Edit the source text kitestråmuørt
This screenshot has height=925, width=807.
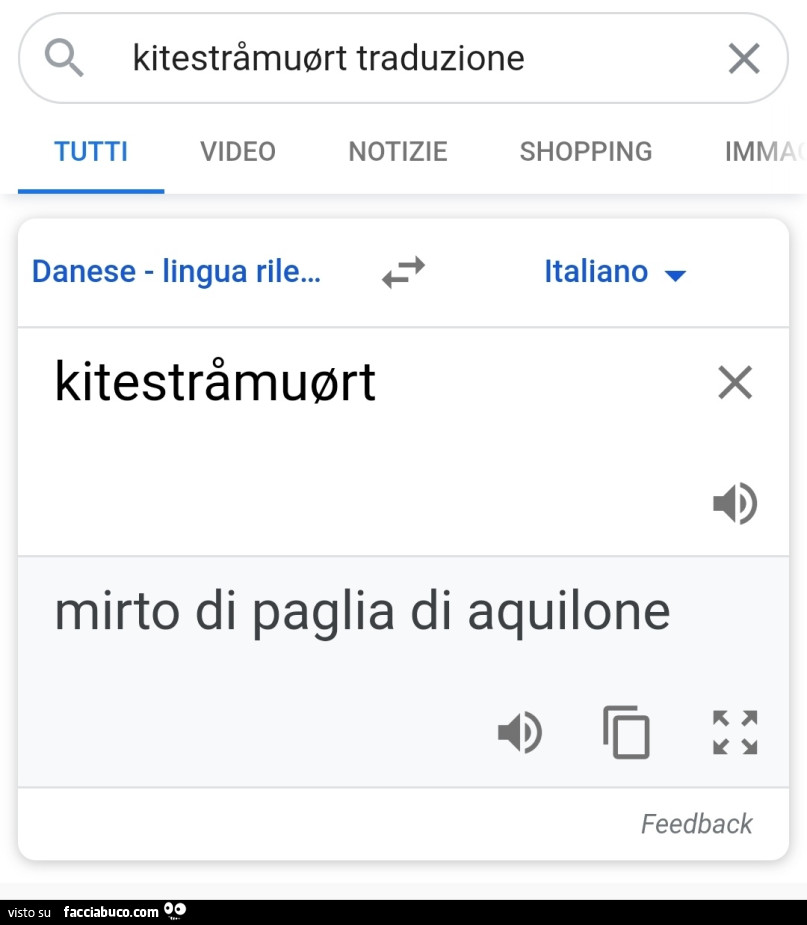coord(215,382)
